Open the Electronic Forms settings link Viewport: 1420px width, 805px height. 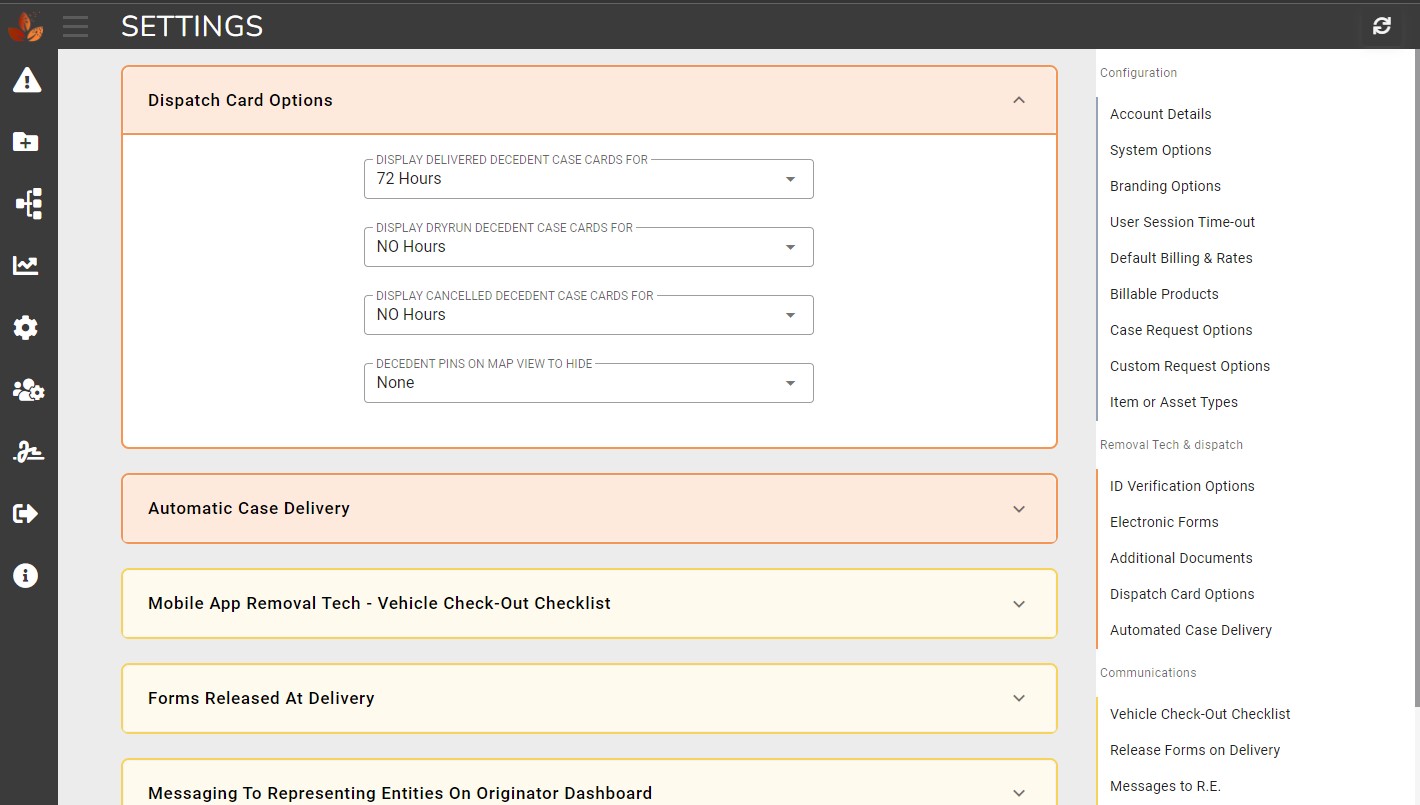point(1164,522)
